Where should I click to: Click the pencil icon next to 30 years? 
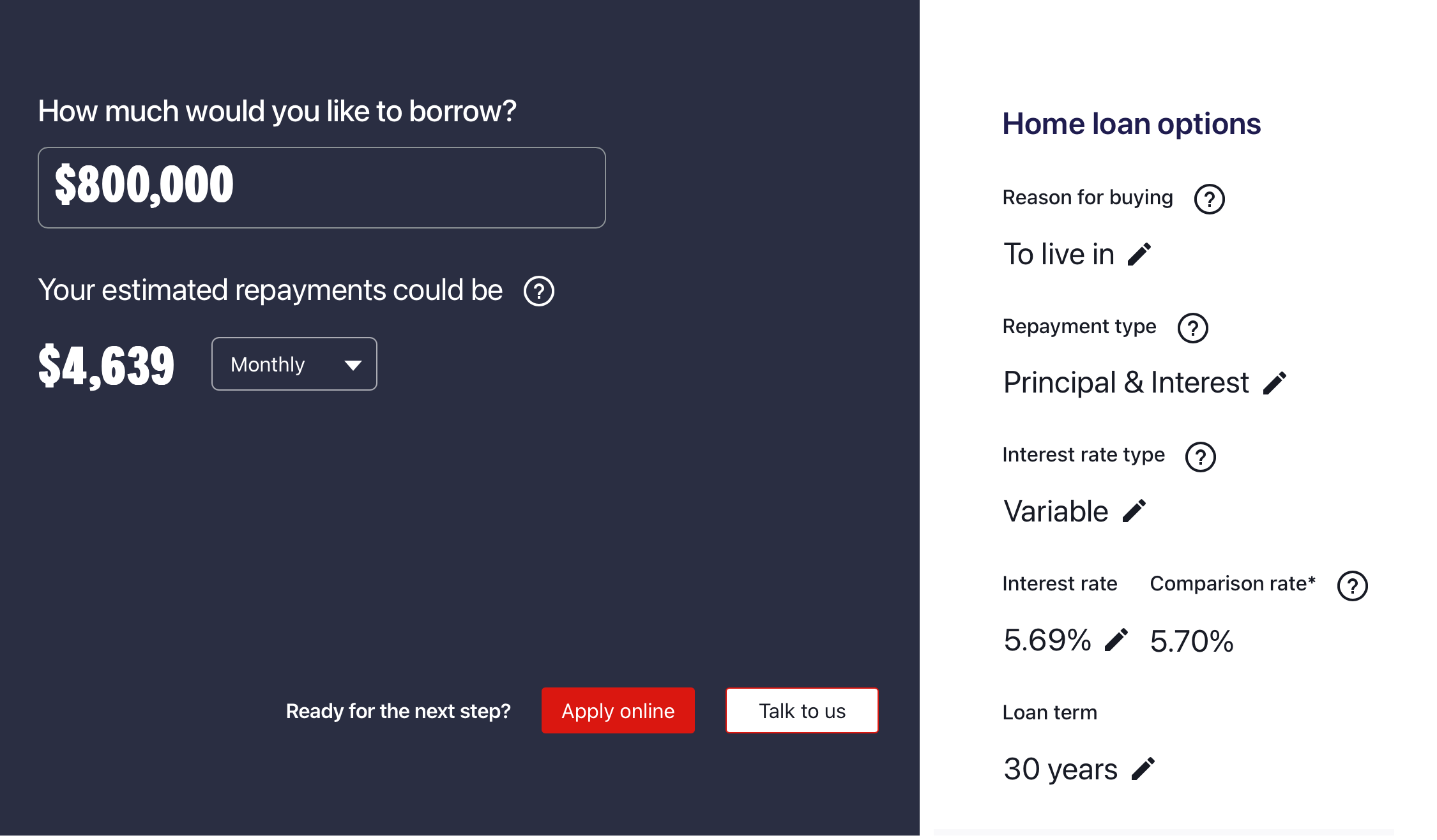click(1143, 769)
